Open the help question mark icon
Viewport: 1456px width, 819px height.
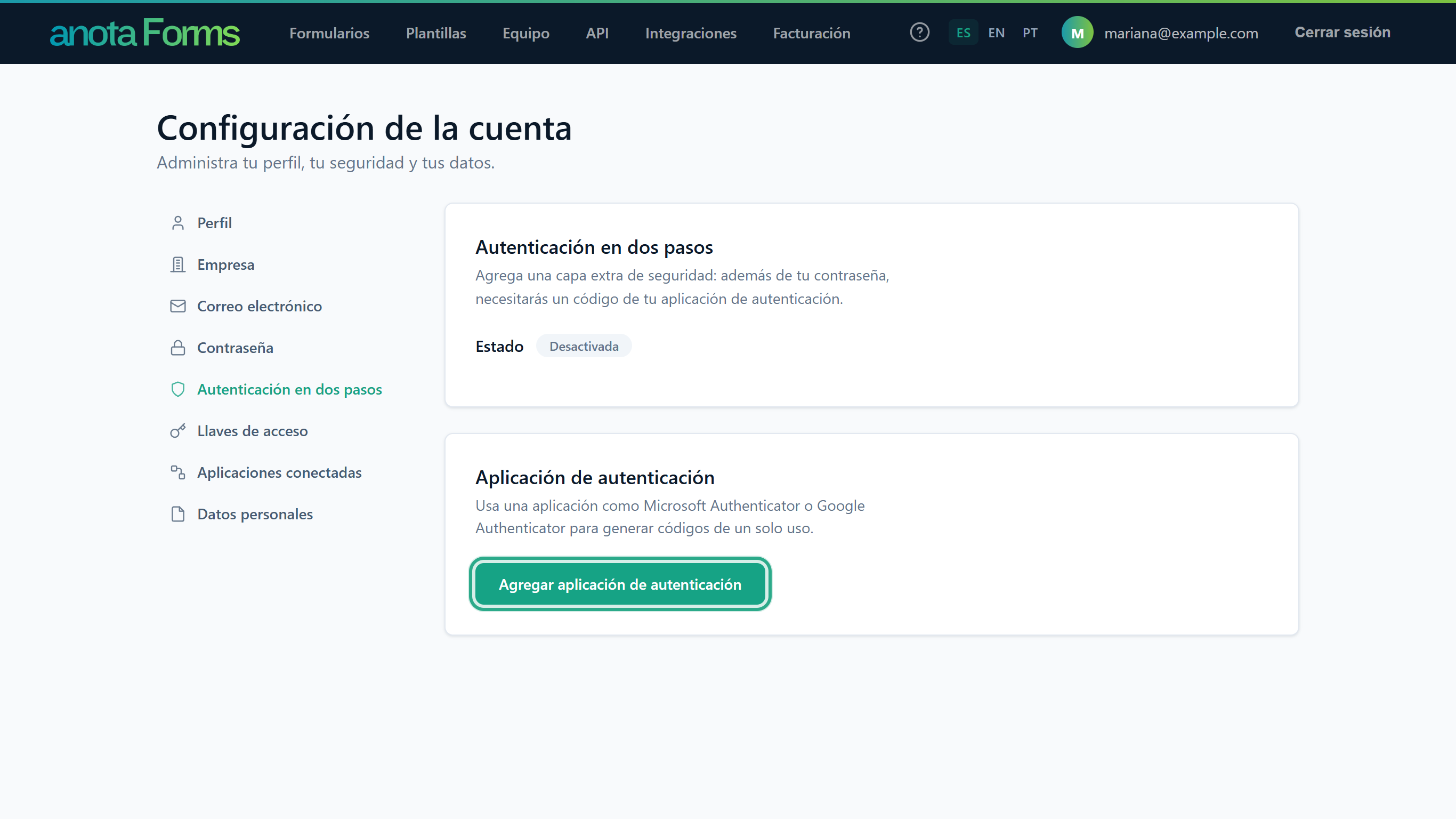point(920,32)
